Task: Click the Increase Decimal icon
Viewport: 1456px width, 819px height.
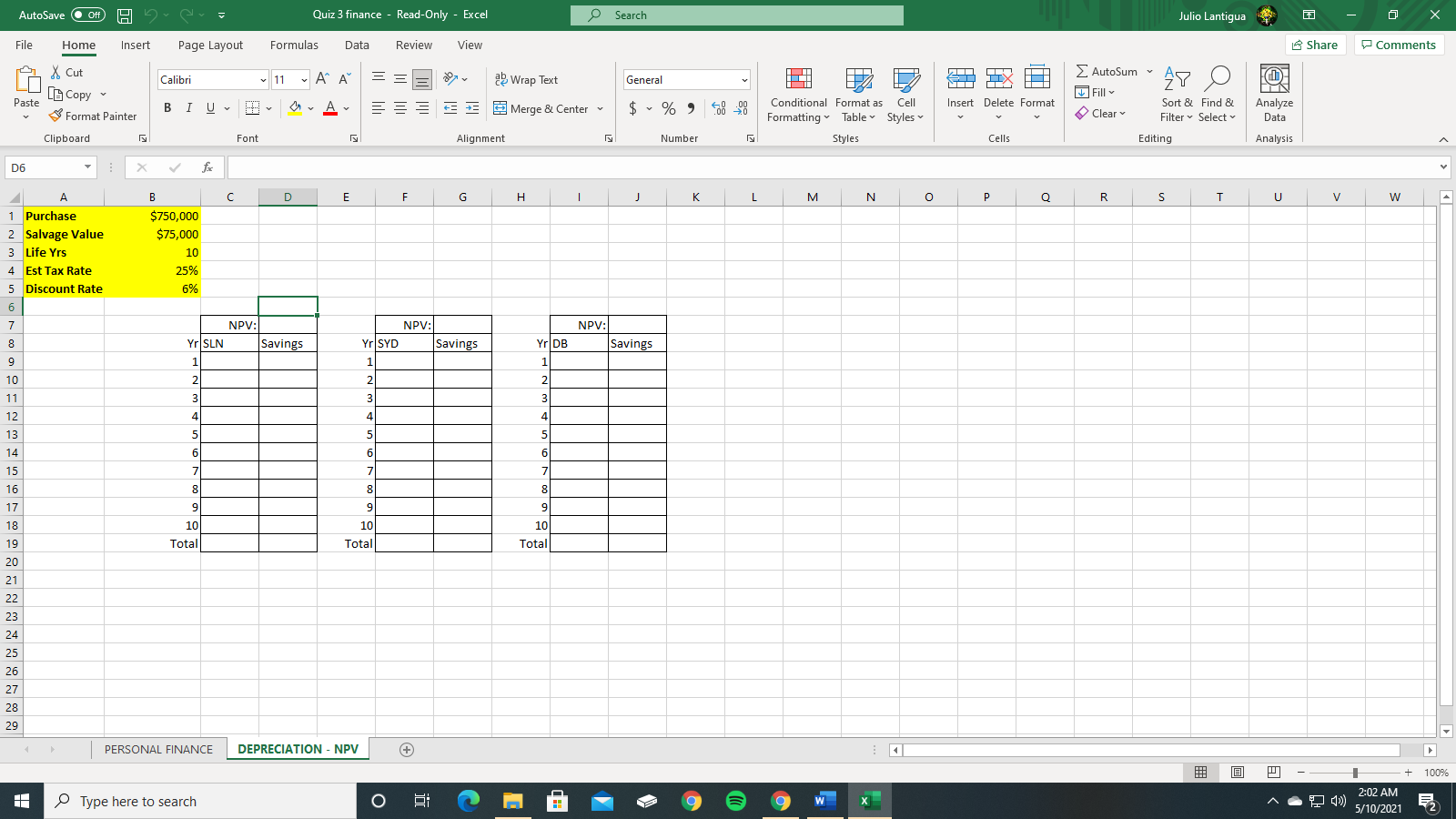Action: pos(718,109)
